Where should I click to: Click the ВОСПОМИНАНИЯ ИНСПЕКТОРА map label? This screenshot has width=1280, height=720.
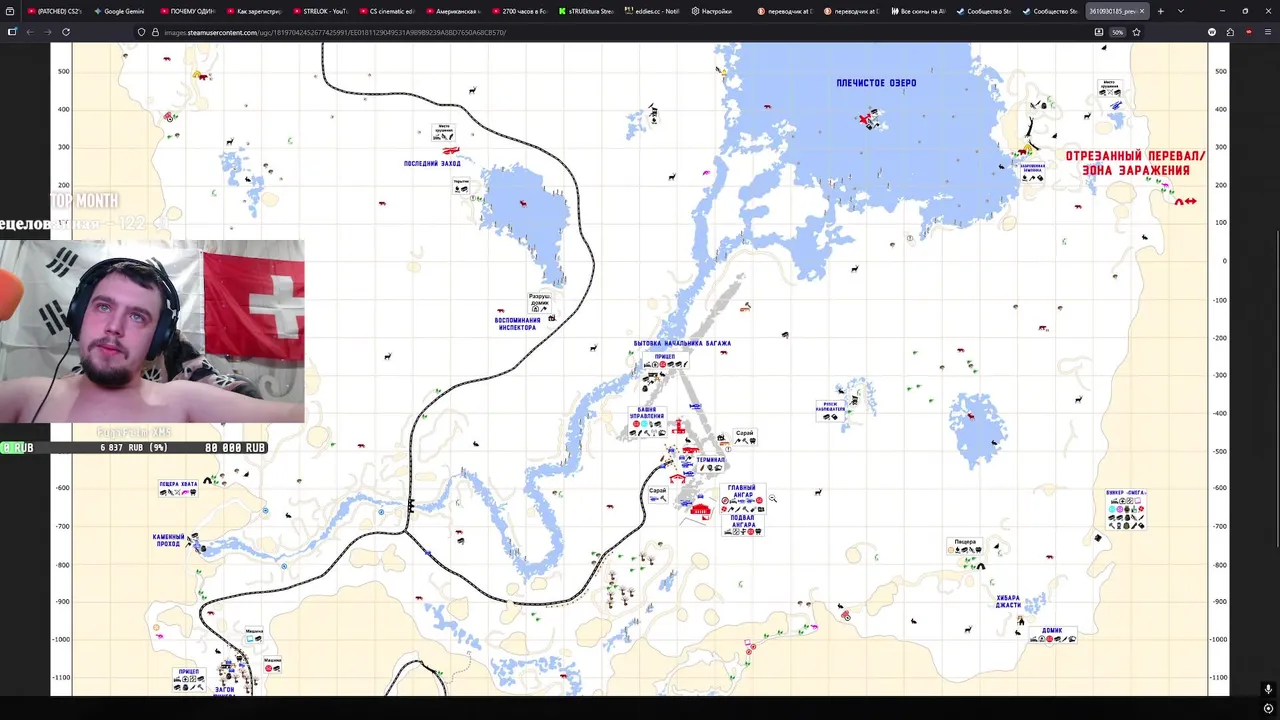517,324
